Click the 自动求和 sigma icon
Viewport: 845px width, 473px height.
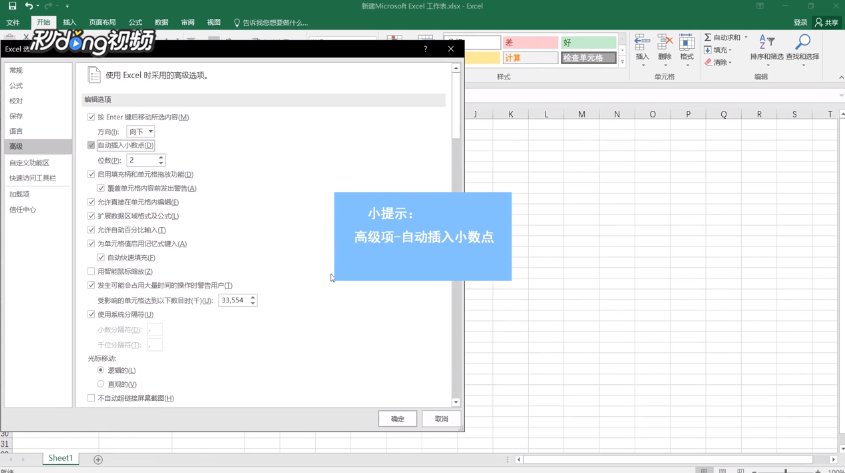click(708, 37)
